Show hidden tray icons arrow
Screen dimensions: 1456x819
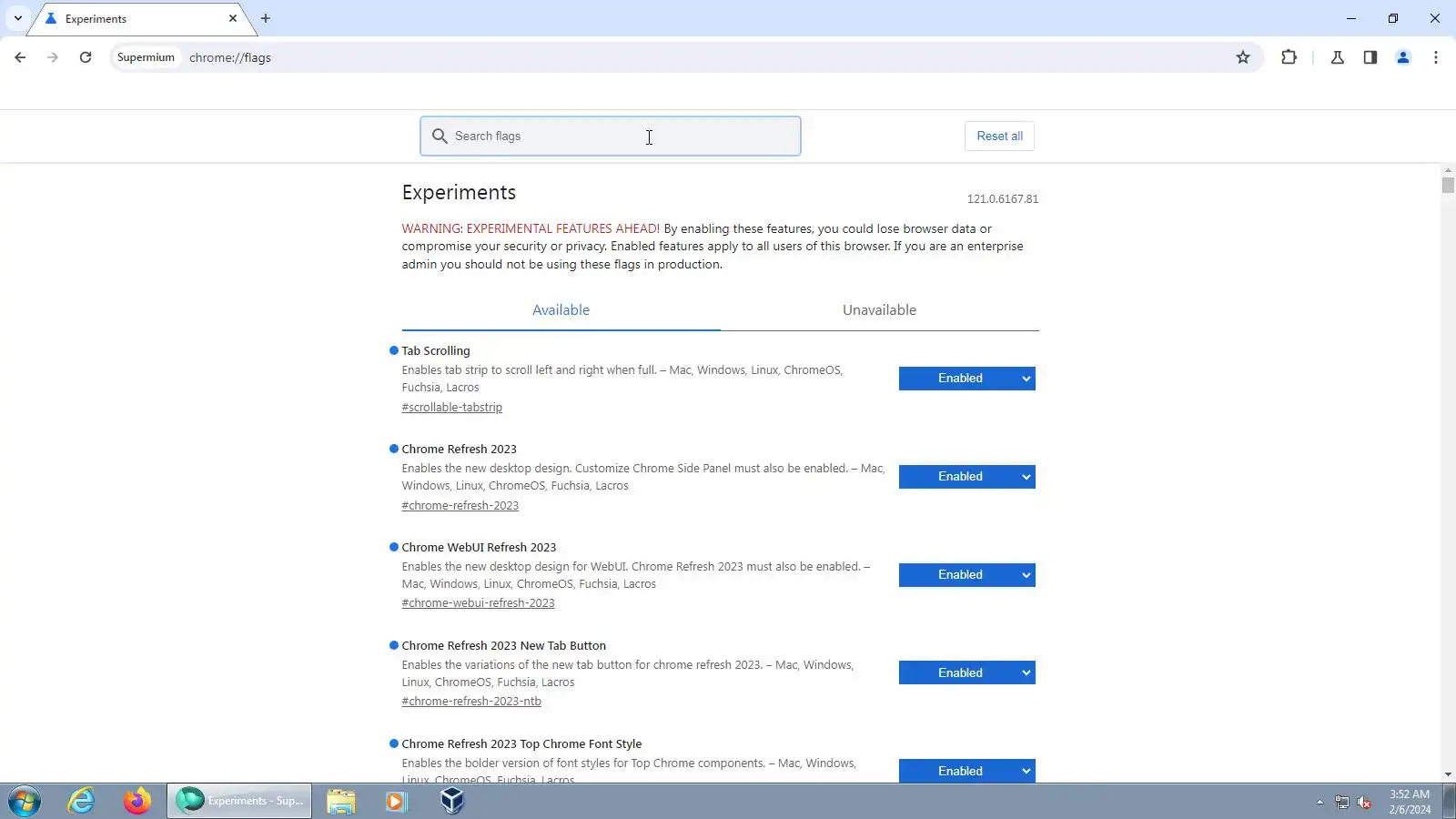pyautogui.click(x=1319, y=802)
